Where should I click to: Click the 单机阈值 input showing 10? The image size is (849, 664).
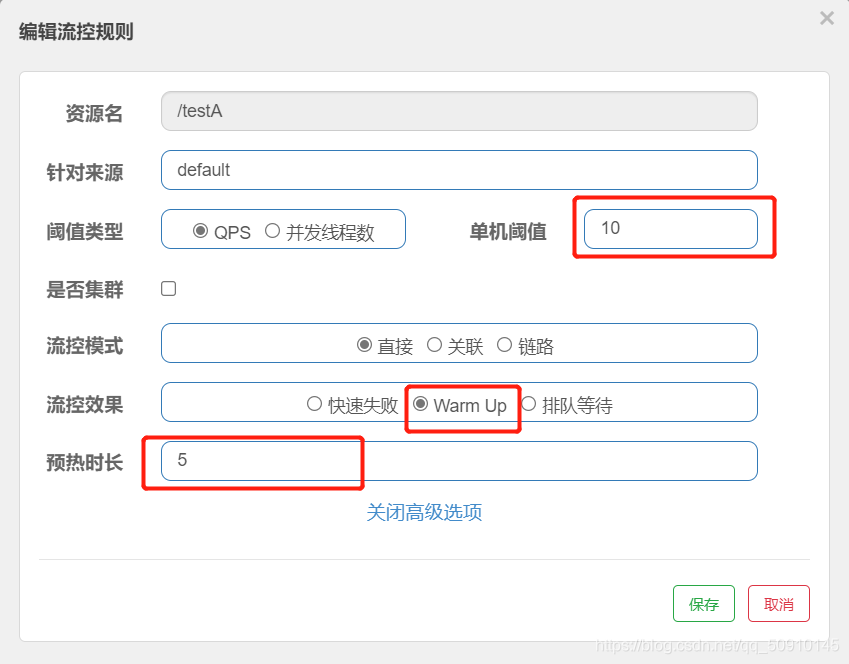673,229
